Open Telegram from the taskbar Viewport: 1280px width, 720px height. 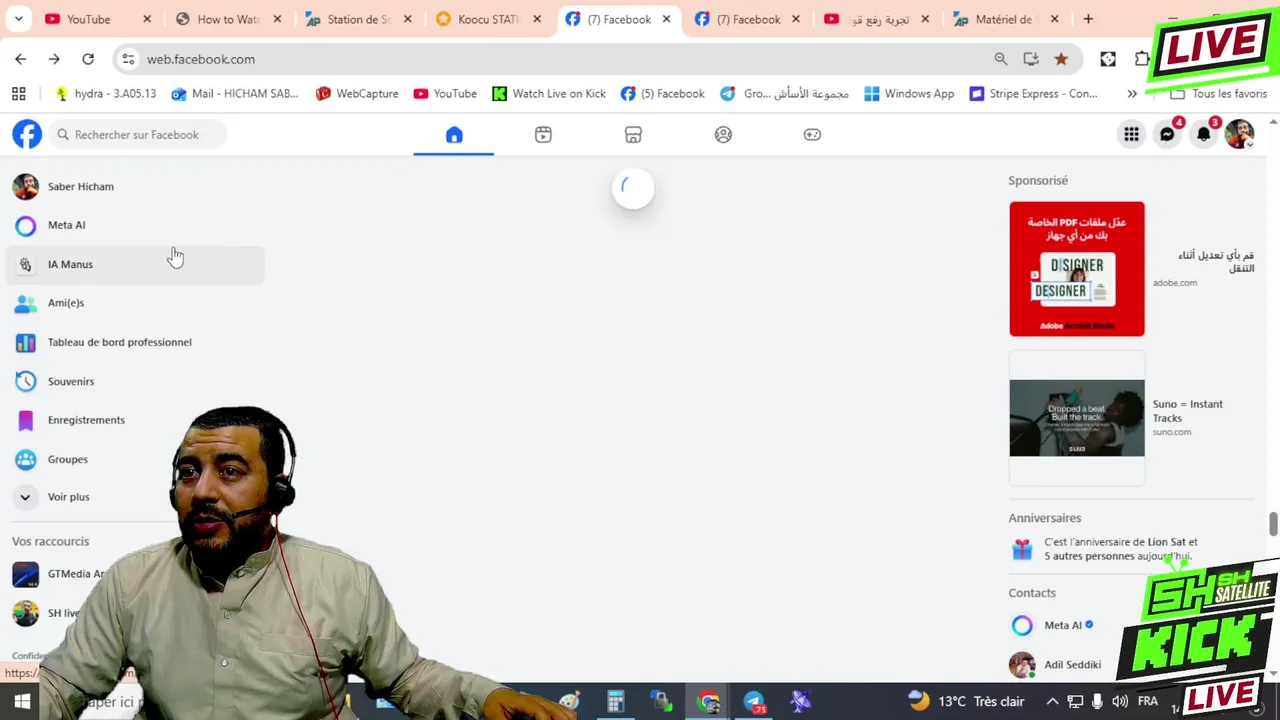click(x=754, y=701)
